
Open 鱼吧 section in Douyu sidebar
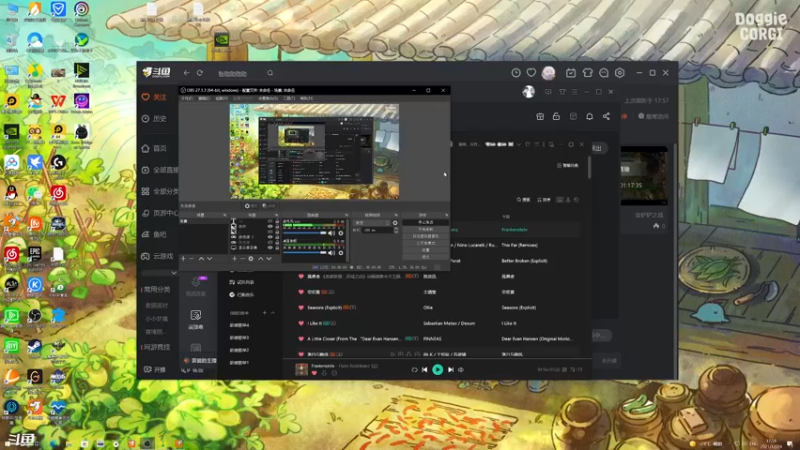(154, 234)
